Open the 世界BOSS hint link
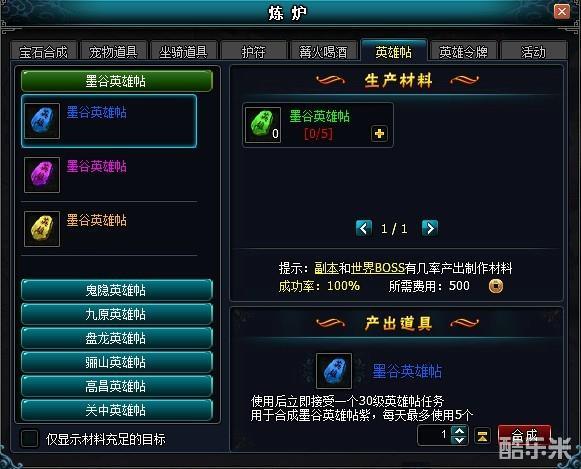This screenshot has height=469, width=581. pos(377,268)
